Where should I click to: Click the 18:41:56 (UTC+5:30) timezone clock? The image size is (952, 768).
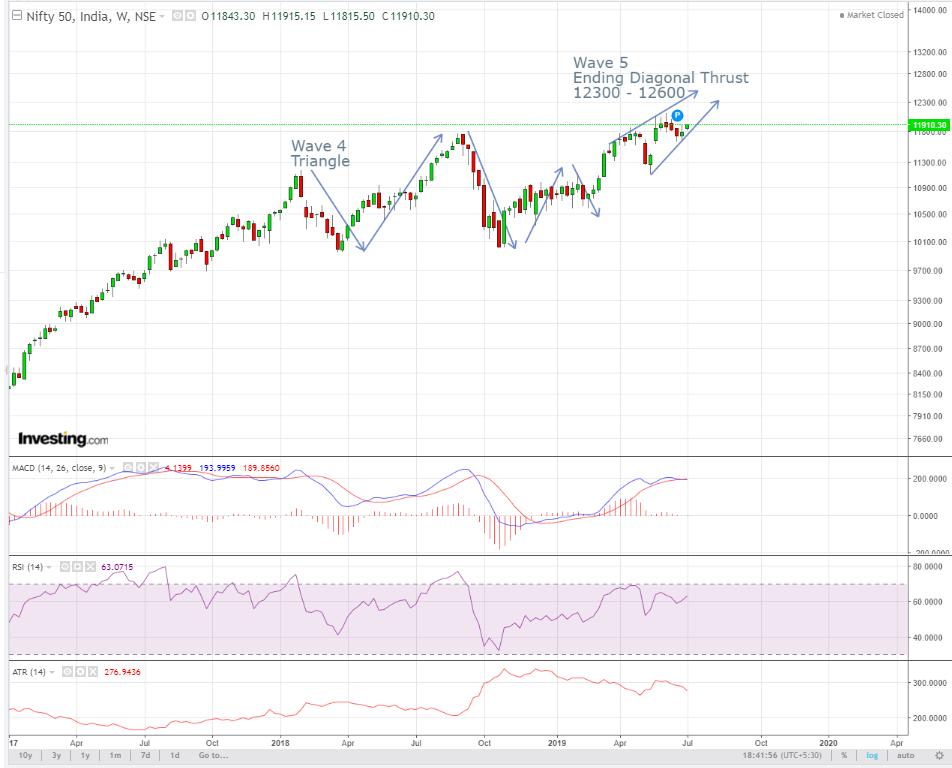click(781, 755)
